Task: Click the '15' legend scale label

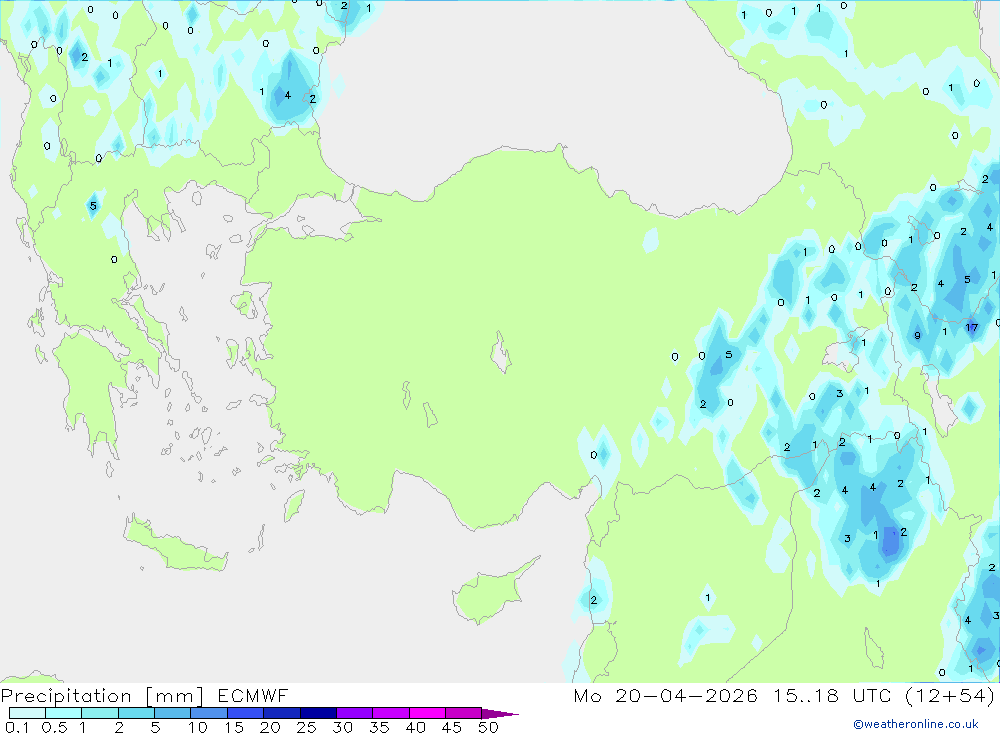Action: tap(234, 727)
